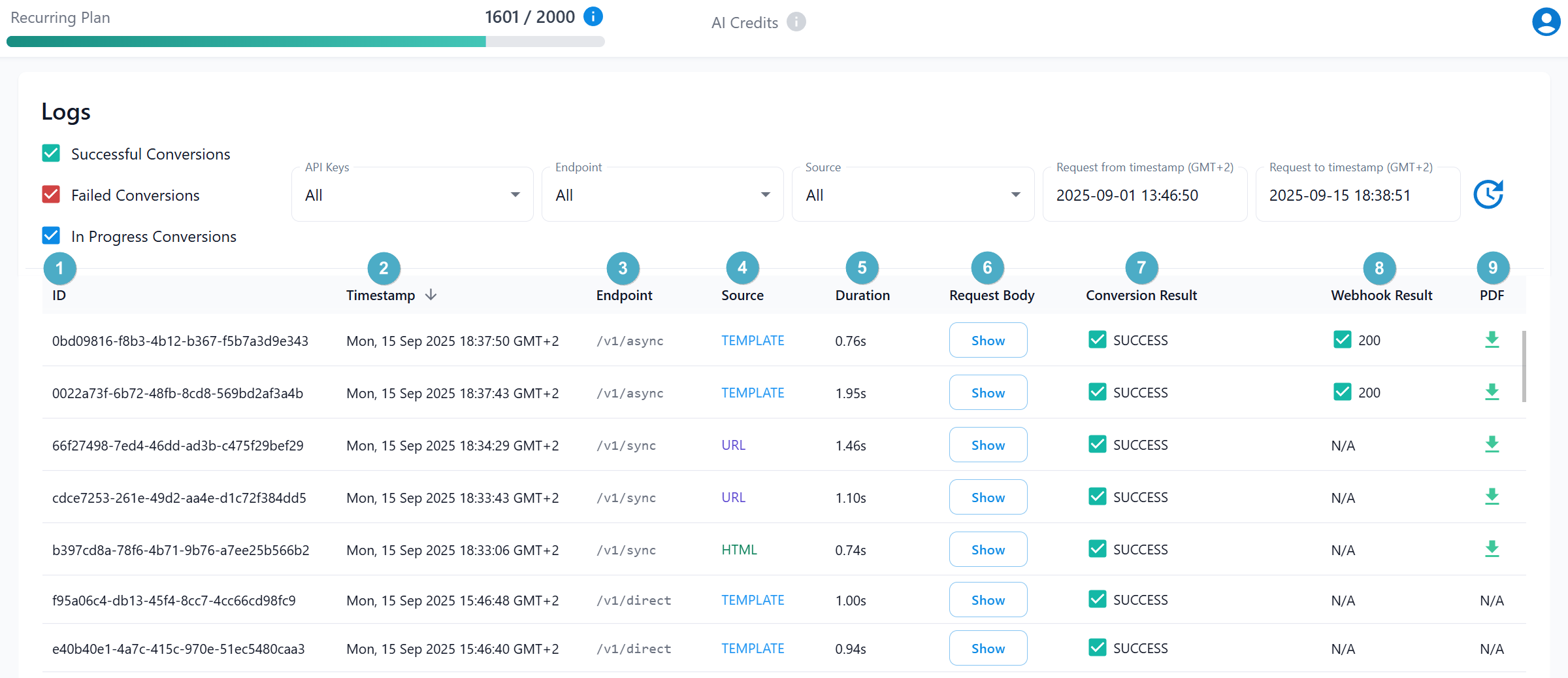The image size is (1568, 678).
Task: Download PDF for log b397cd8a-78f6
Action: [x=1492, y=549]
